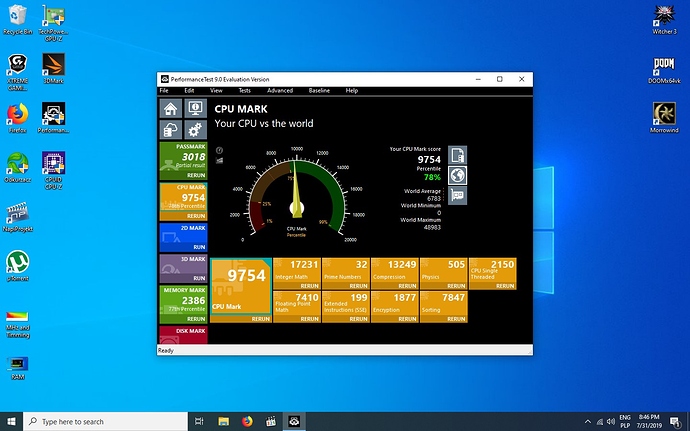Open the CPUID CPU-Z desktop shortcut
The height and width of the screenshot is (431, 690).
[53, 171]
